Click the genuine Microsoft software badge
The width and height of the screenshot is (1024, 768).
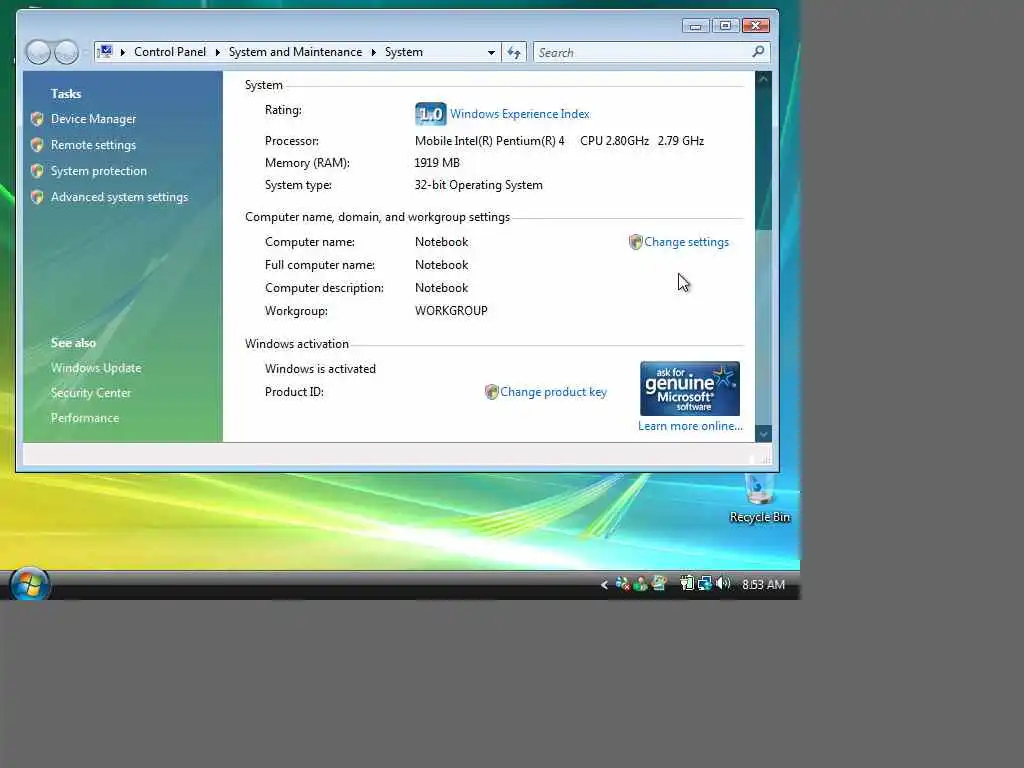690,389
